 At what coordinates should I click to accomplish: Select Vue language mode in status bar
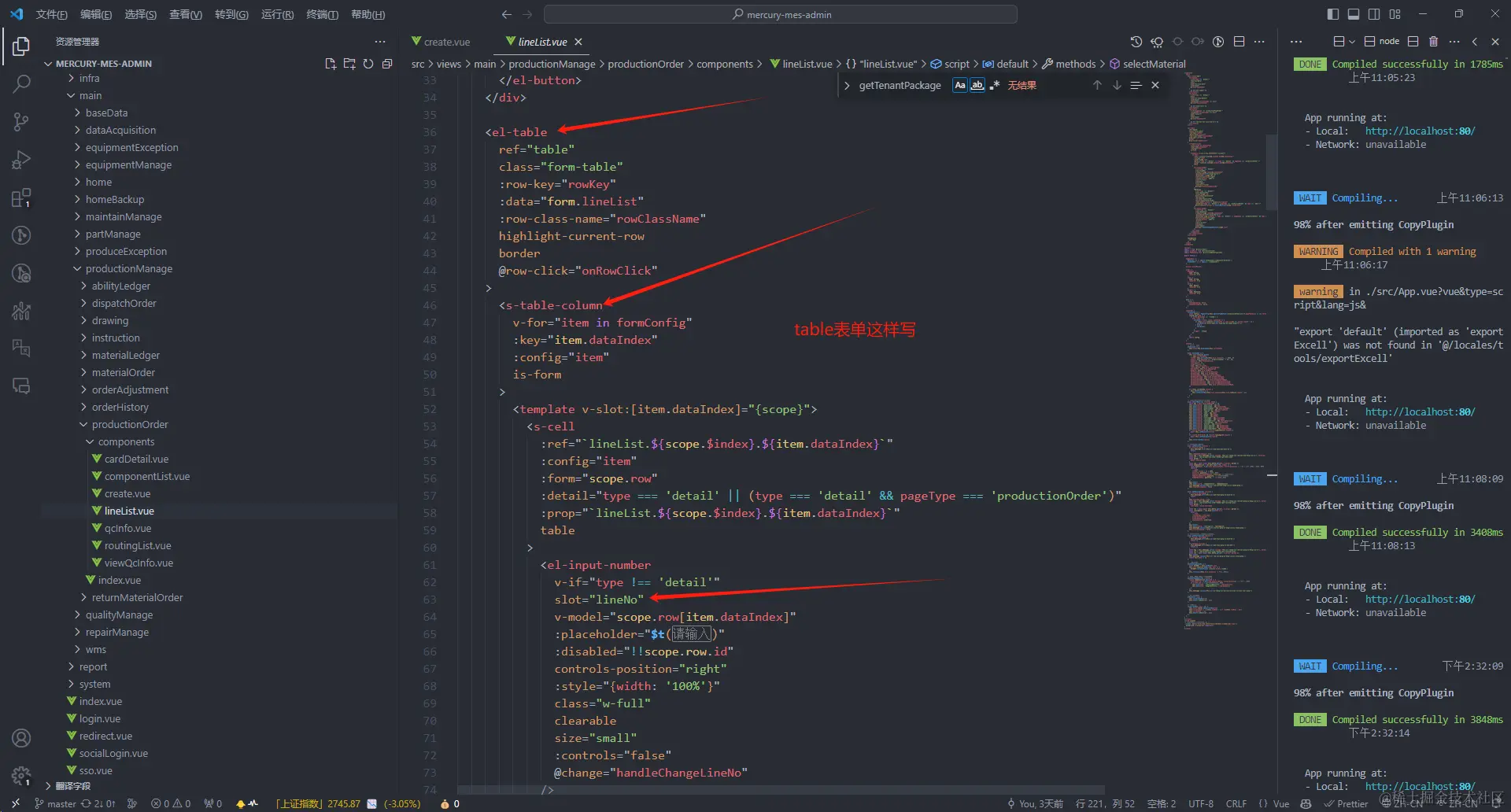pyautogui.click(x=1281, y=803)
